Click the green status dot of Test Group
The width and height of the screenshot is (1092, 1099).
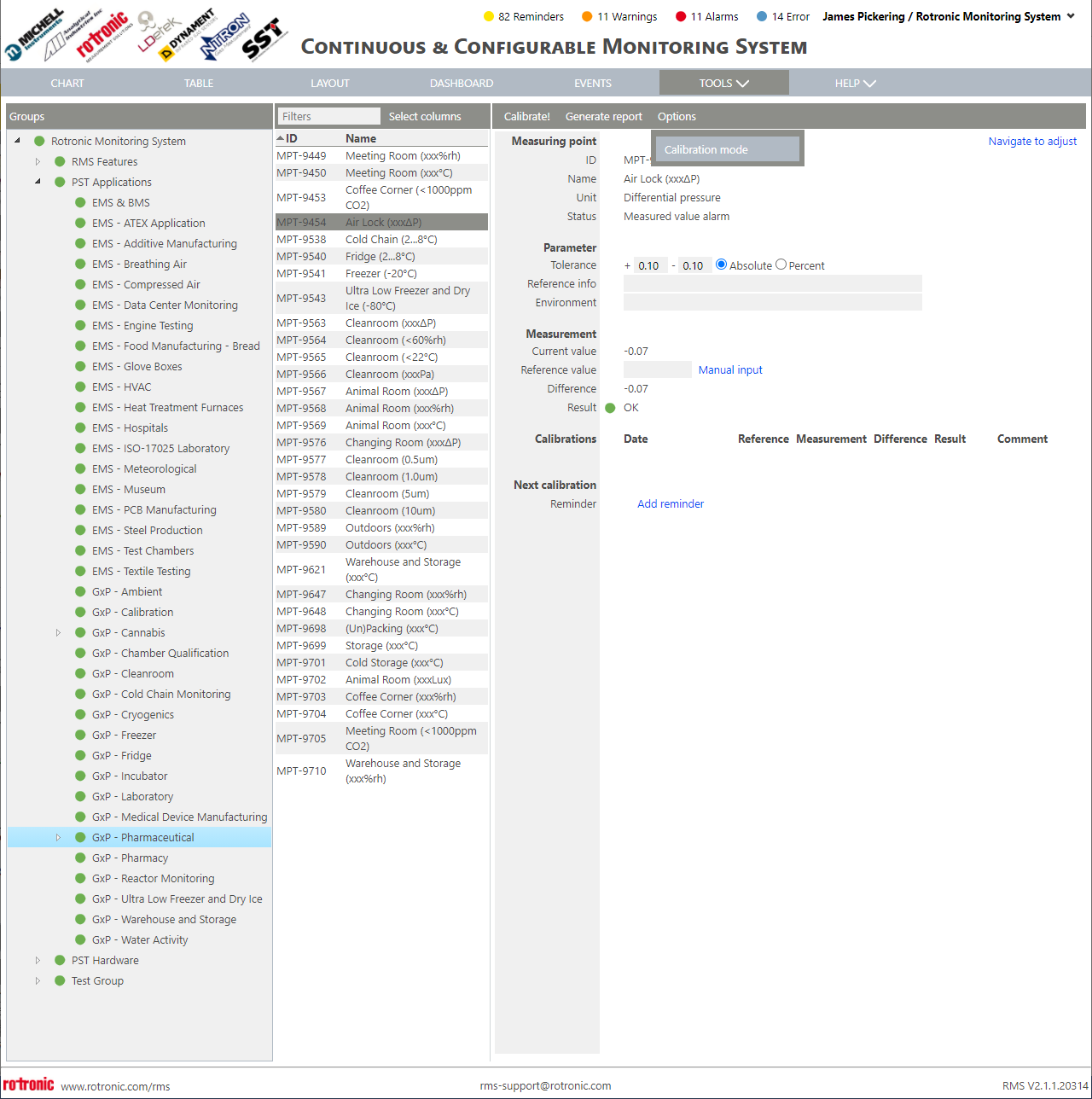(60, 980)
